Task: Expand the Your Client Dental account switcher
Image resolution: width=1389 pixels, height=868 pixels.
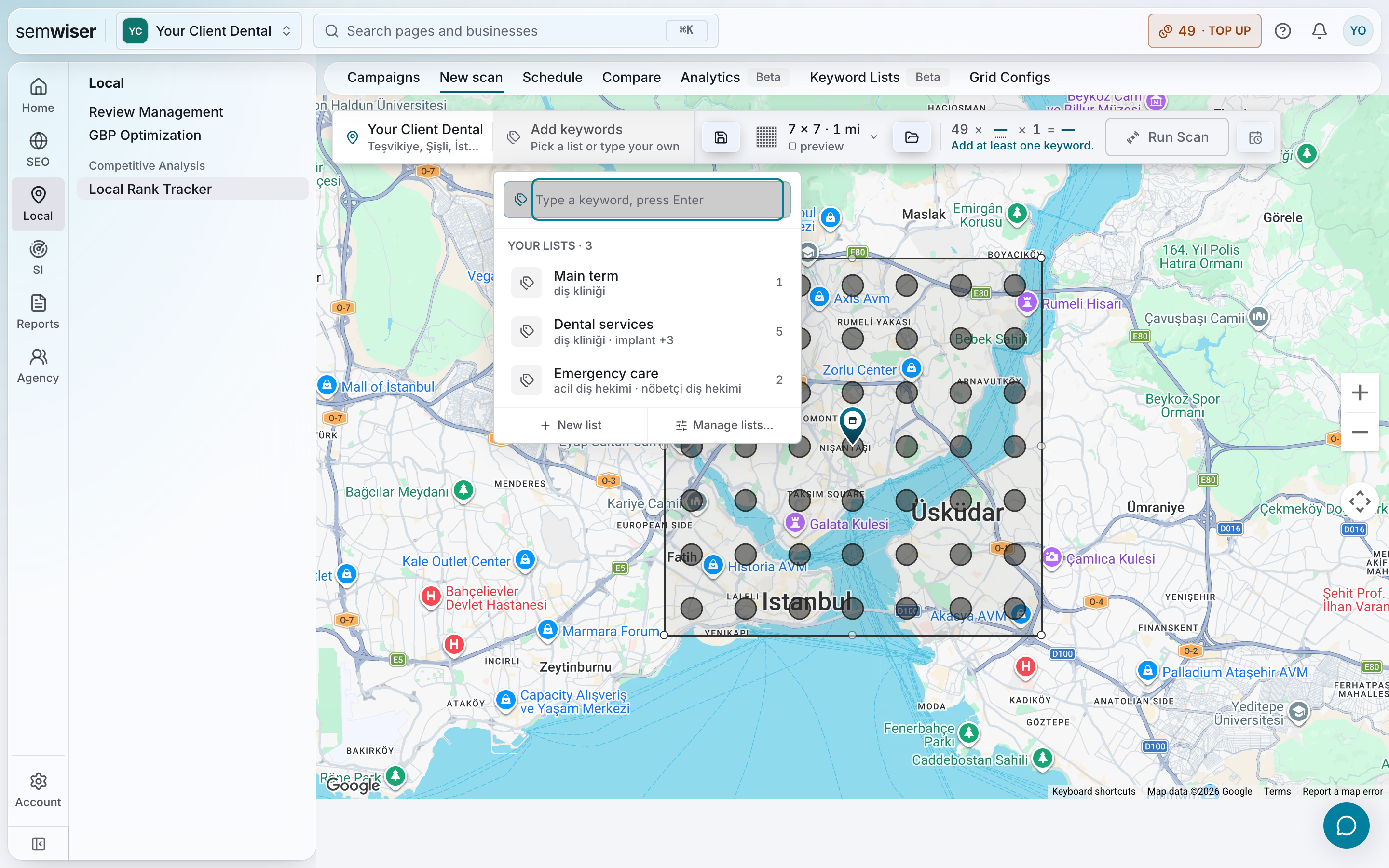Action: point(209,31)
